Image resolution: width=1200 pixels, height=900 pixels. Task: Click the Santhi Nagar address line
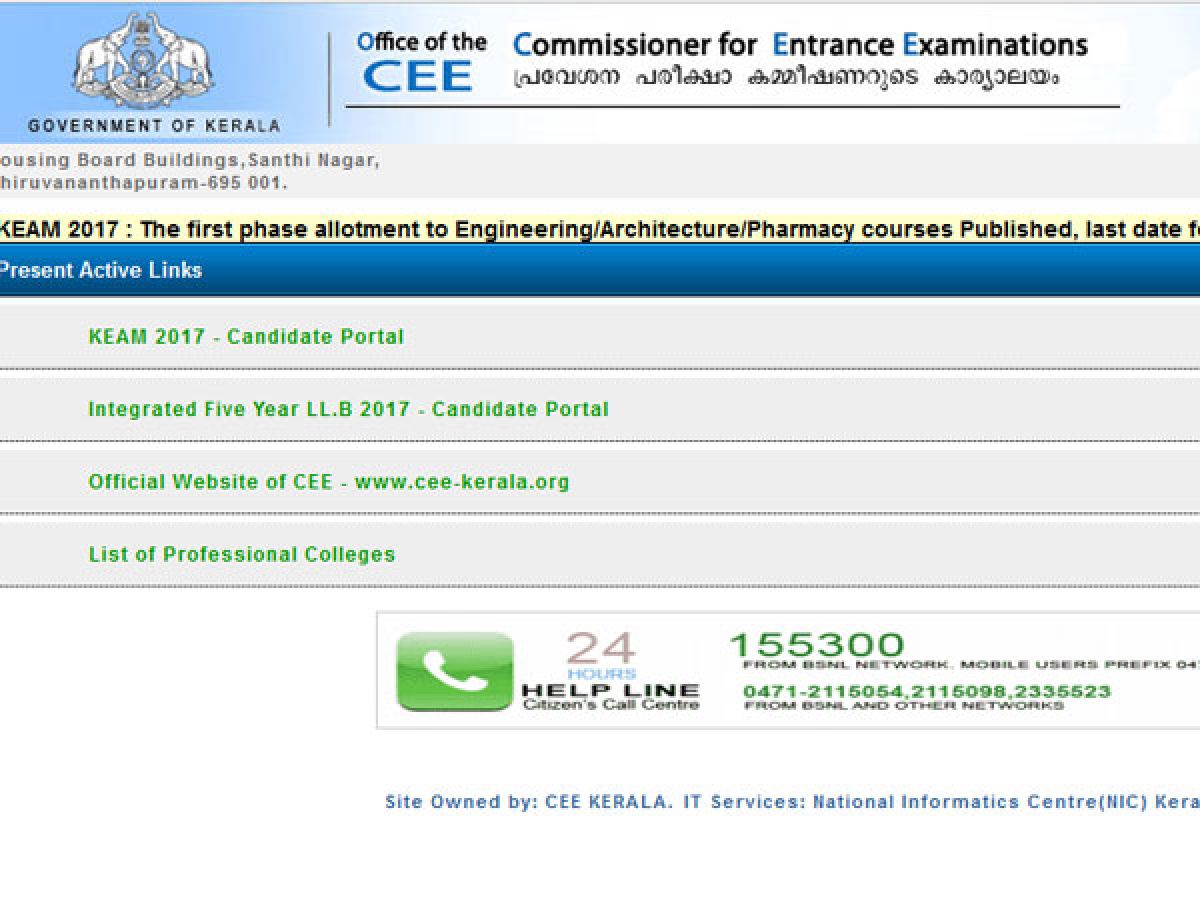click(190, 161)
